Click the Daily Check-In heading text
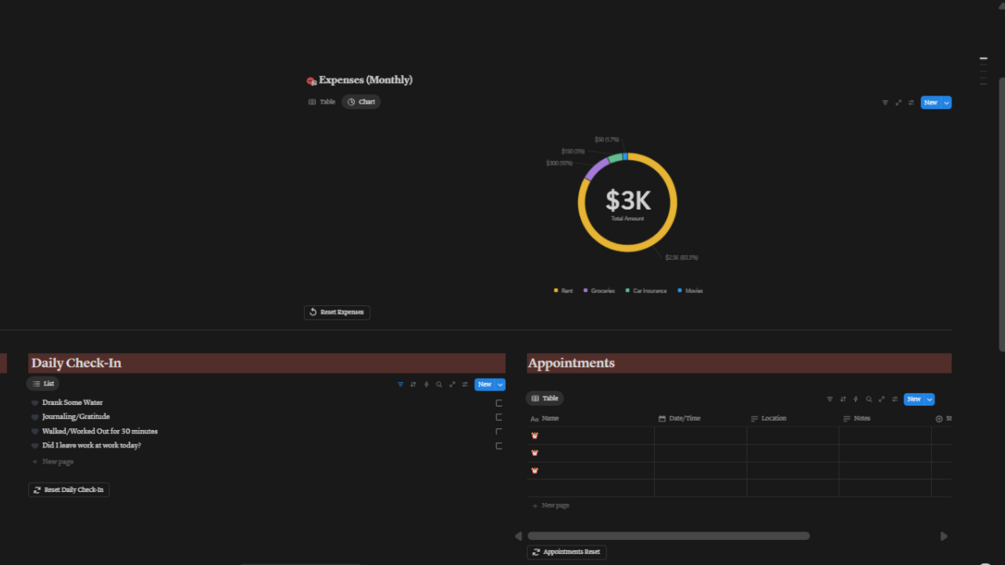Image resolution: width=1005 pixels, height=565 pixels. pyautogui.click(x=76, y=363)
